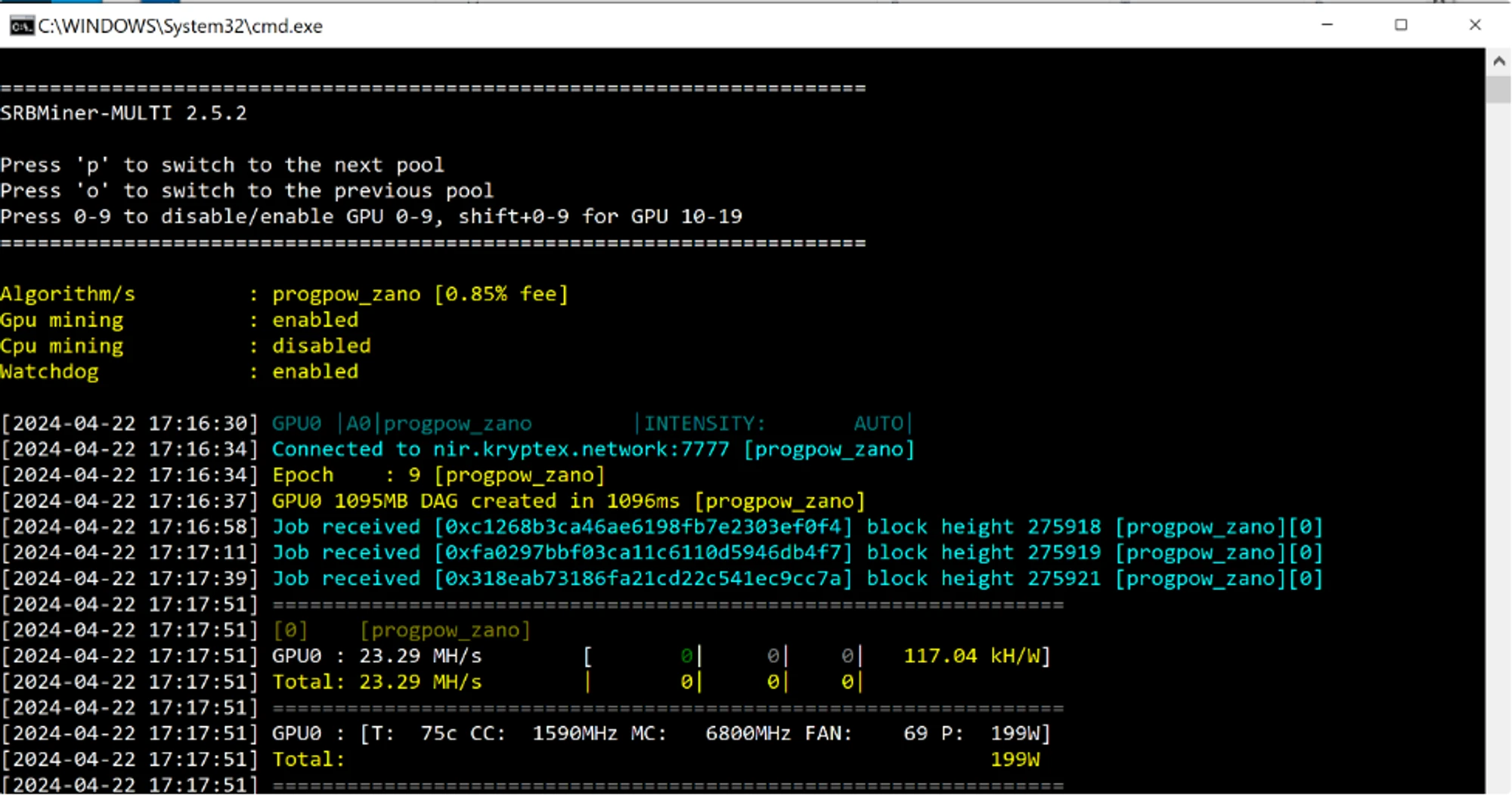Screen dimensions: 1512x795
Task: Click the 1590MHz core clock reading
Action: tap(575, 734)
